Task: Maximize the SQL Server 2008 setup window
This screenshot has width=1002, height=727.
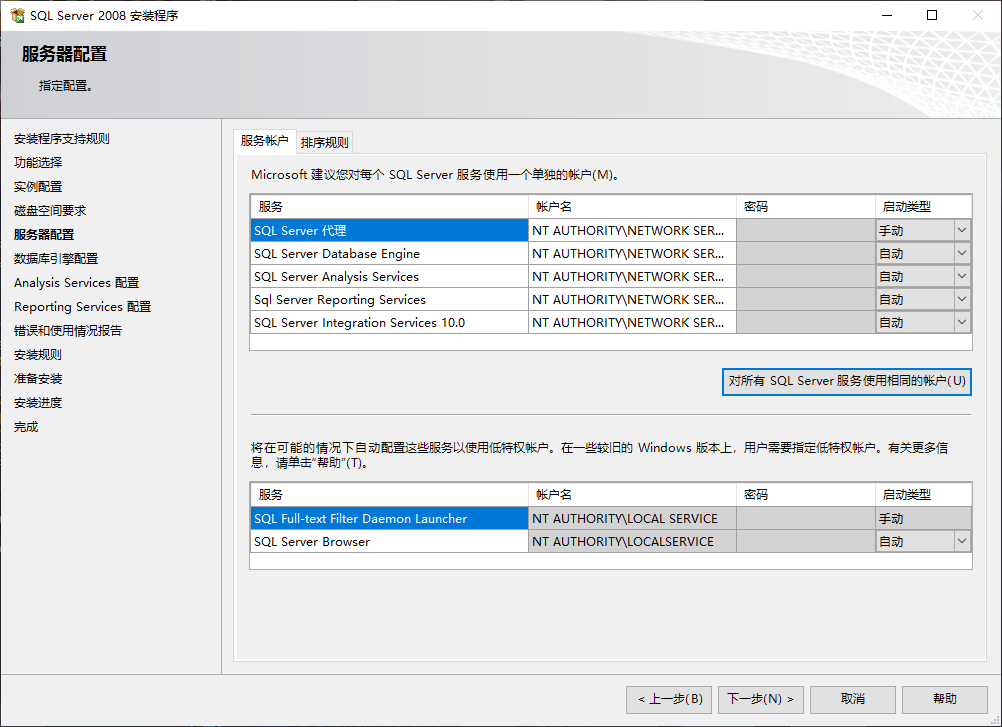Action: 932,15
